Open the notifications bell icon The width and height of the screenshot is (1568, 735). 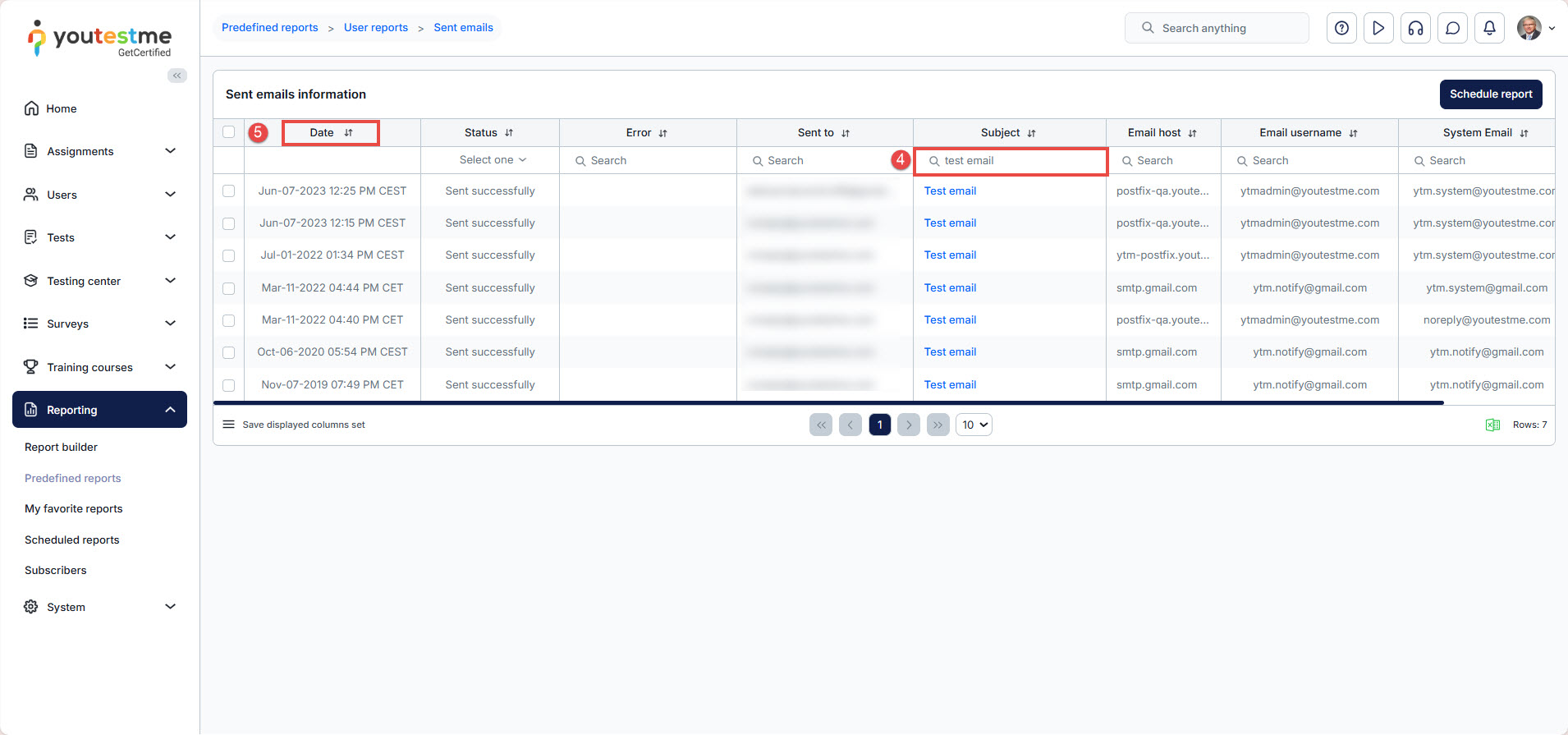1489,28
